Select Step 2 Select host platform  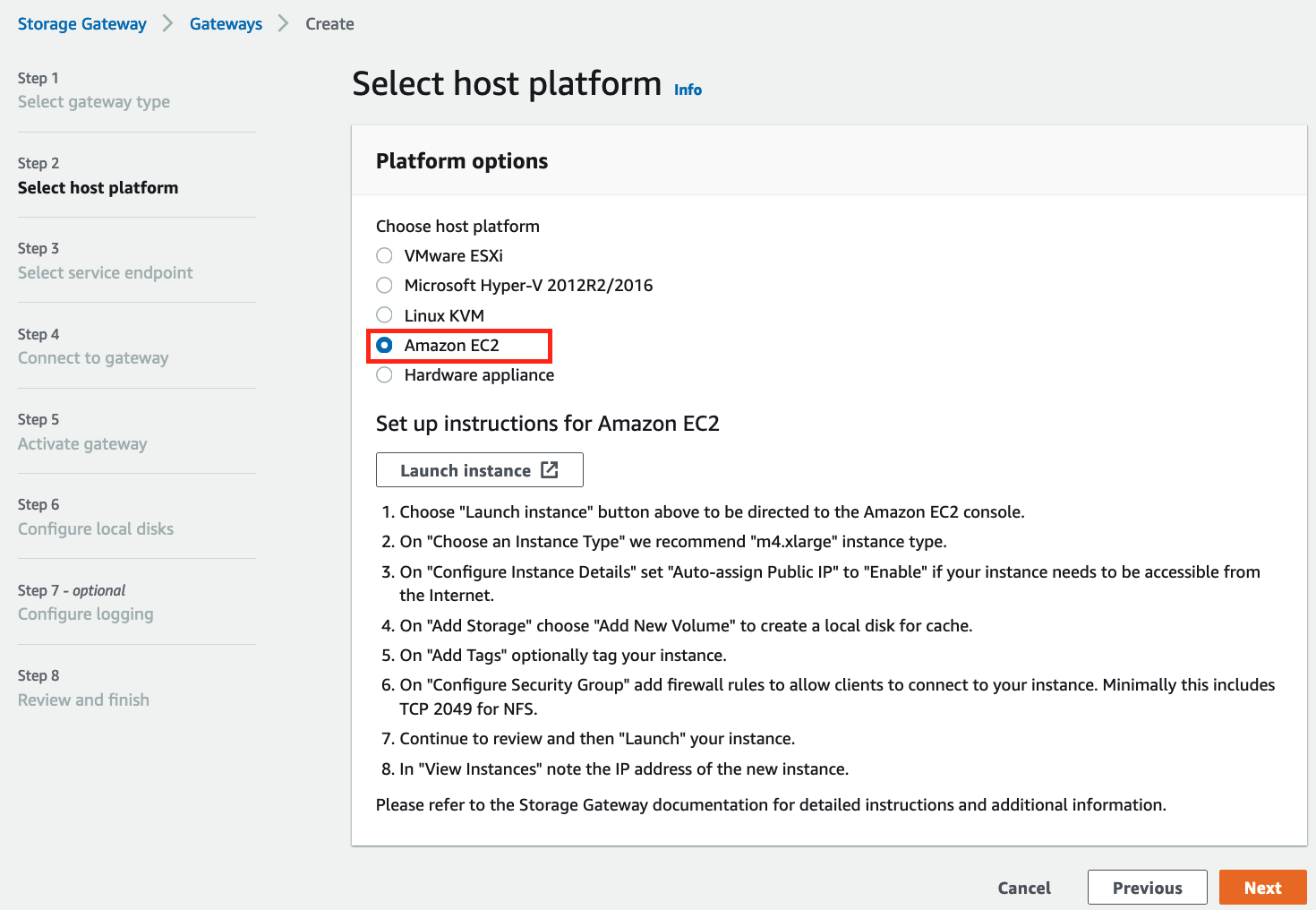[x=98, y=187]
